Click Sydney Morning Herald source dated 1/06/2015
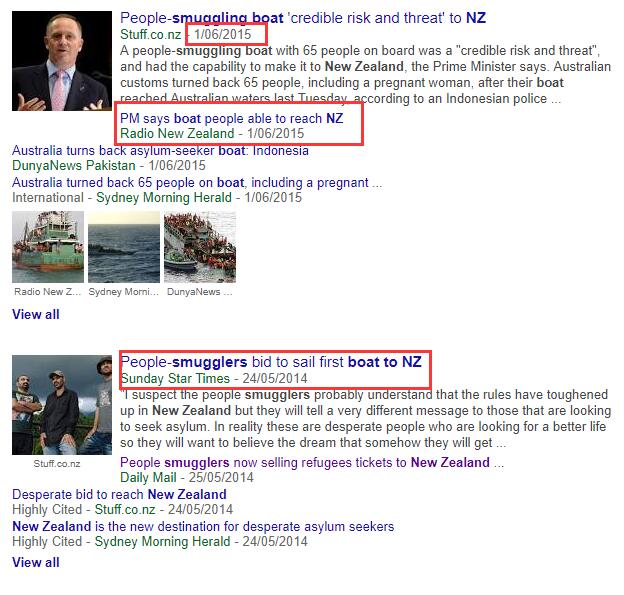624x595 pixels. pyautogui.click(x=164, y=197)
